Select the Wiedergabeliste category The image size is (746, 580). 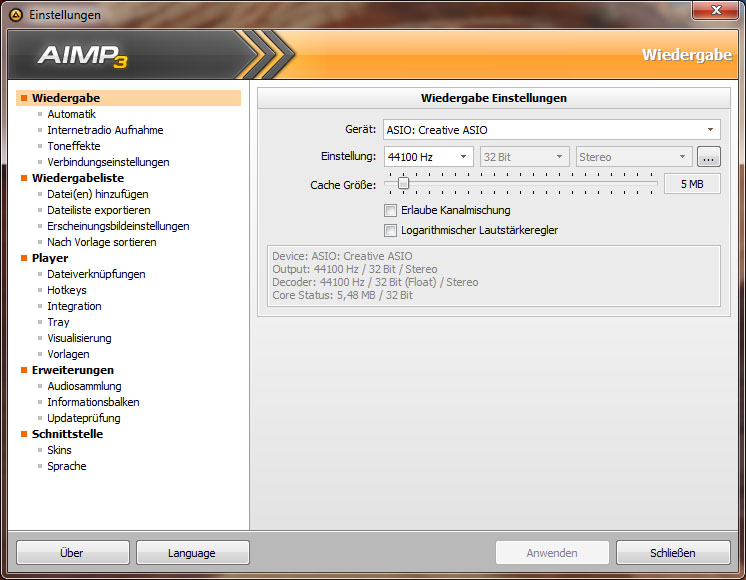point(78,178)
